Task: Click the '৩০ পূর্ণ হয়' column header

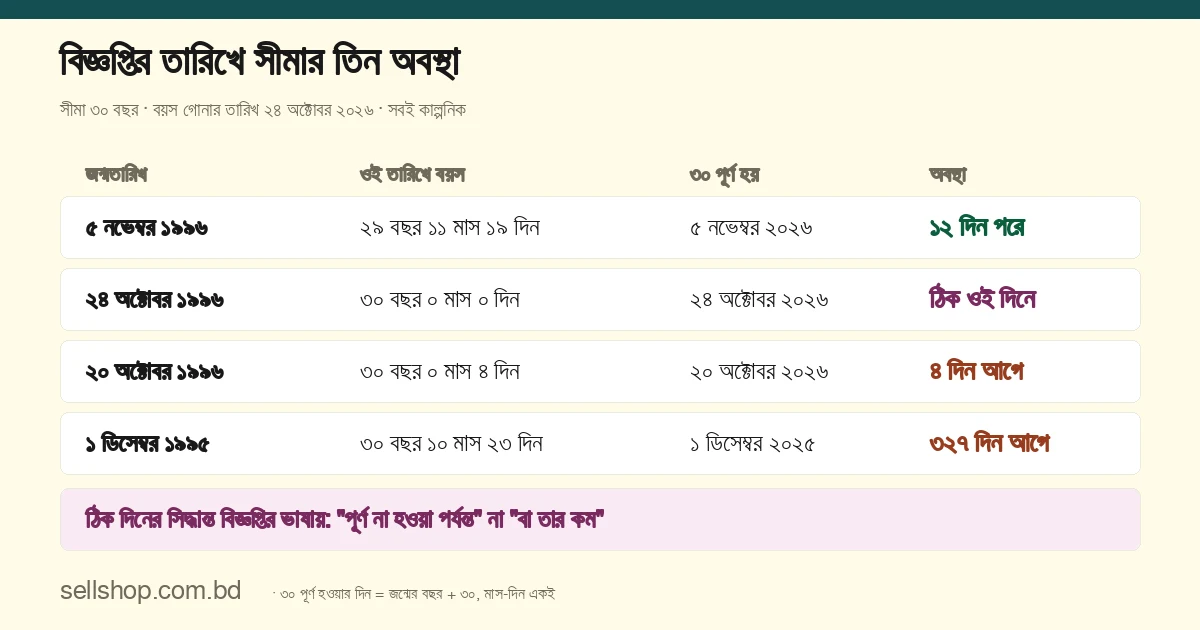Action: (x=724, y=175)
